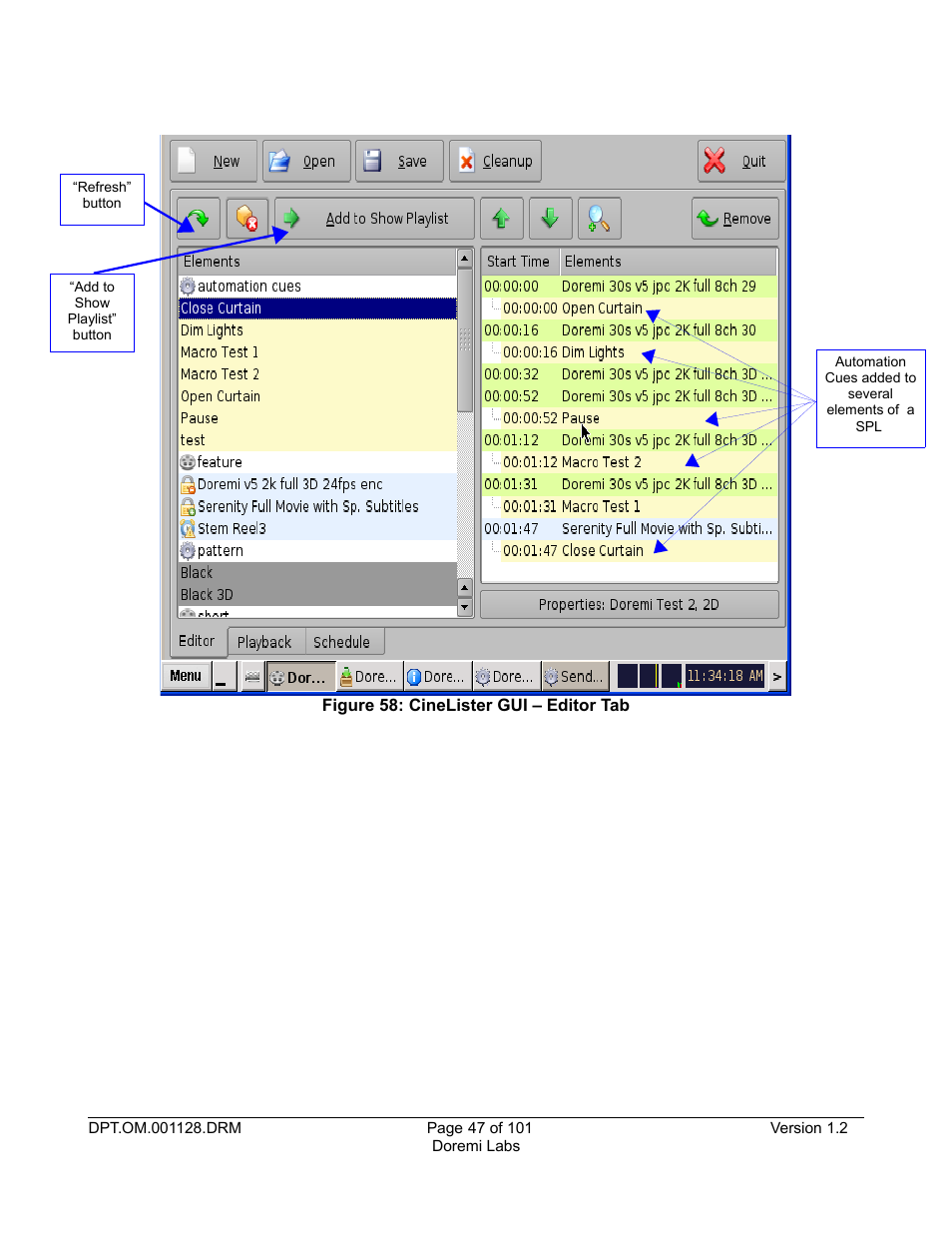Click the magnifying glass icon
Screen dimensions: 952x1233
[x=598, y=219]
